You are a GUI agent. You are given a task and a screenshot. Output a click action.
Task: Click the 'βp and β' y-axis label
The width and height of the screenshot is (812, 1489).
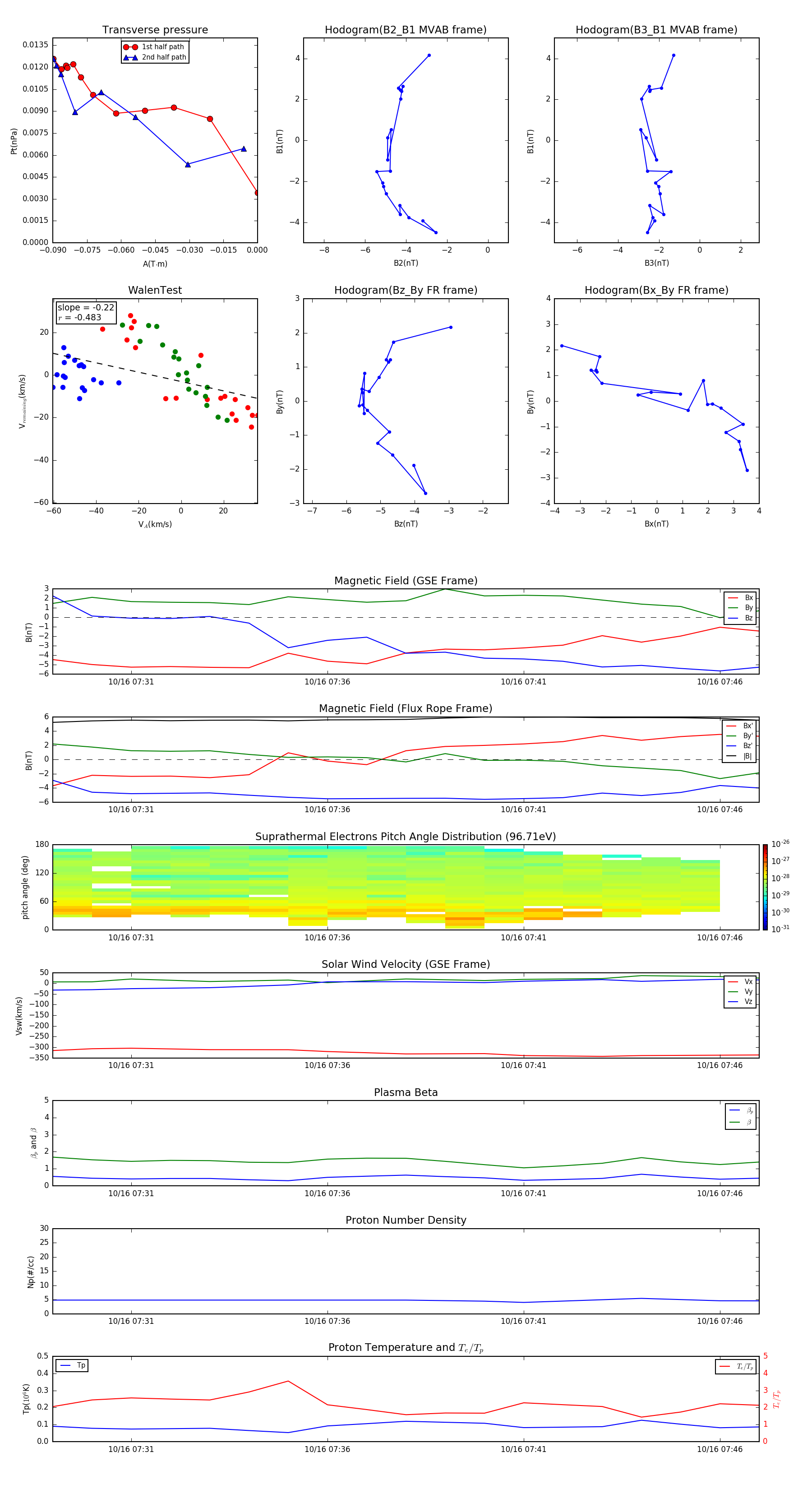(x=34, y=1143)
